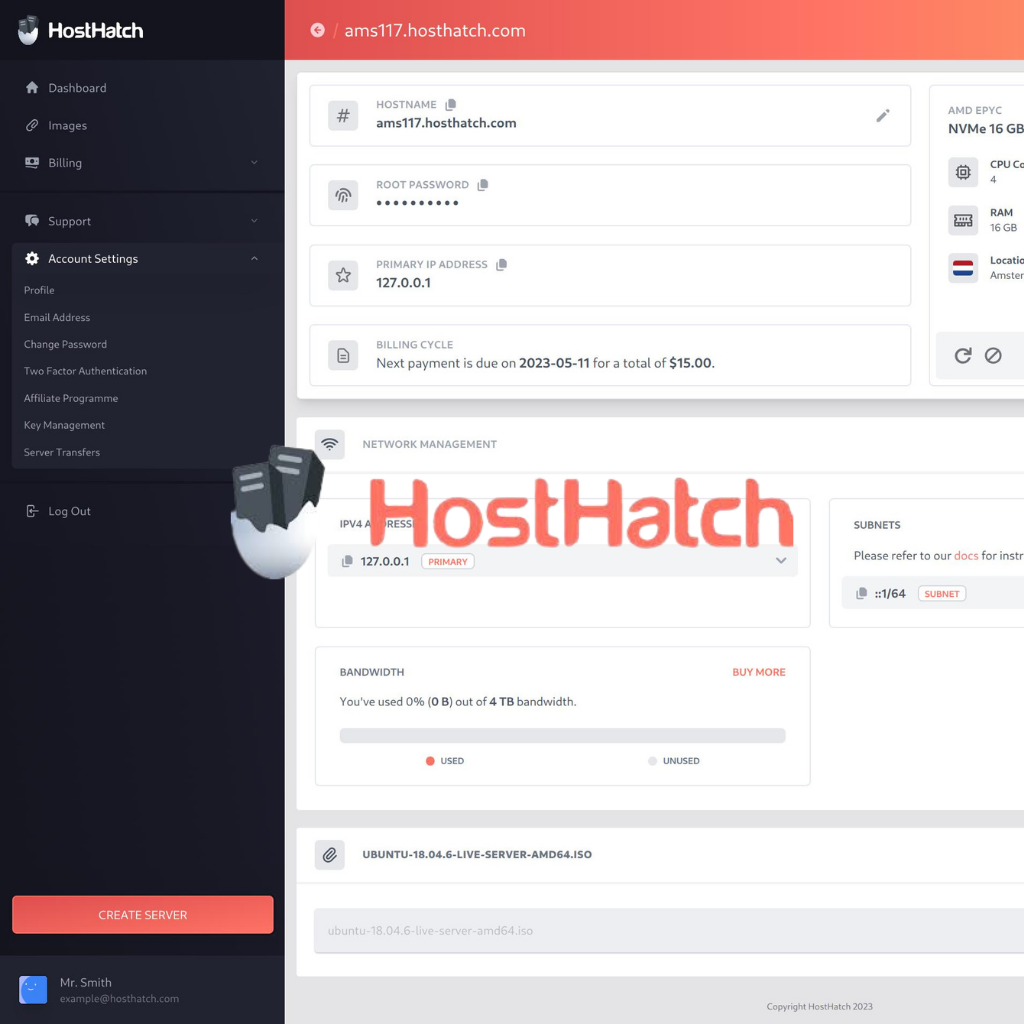The width and height of the screenshot is (1024, 1024).
Task: Click the 16 GB RAM value
Action: 1003,228
